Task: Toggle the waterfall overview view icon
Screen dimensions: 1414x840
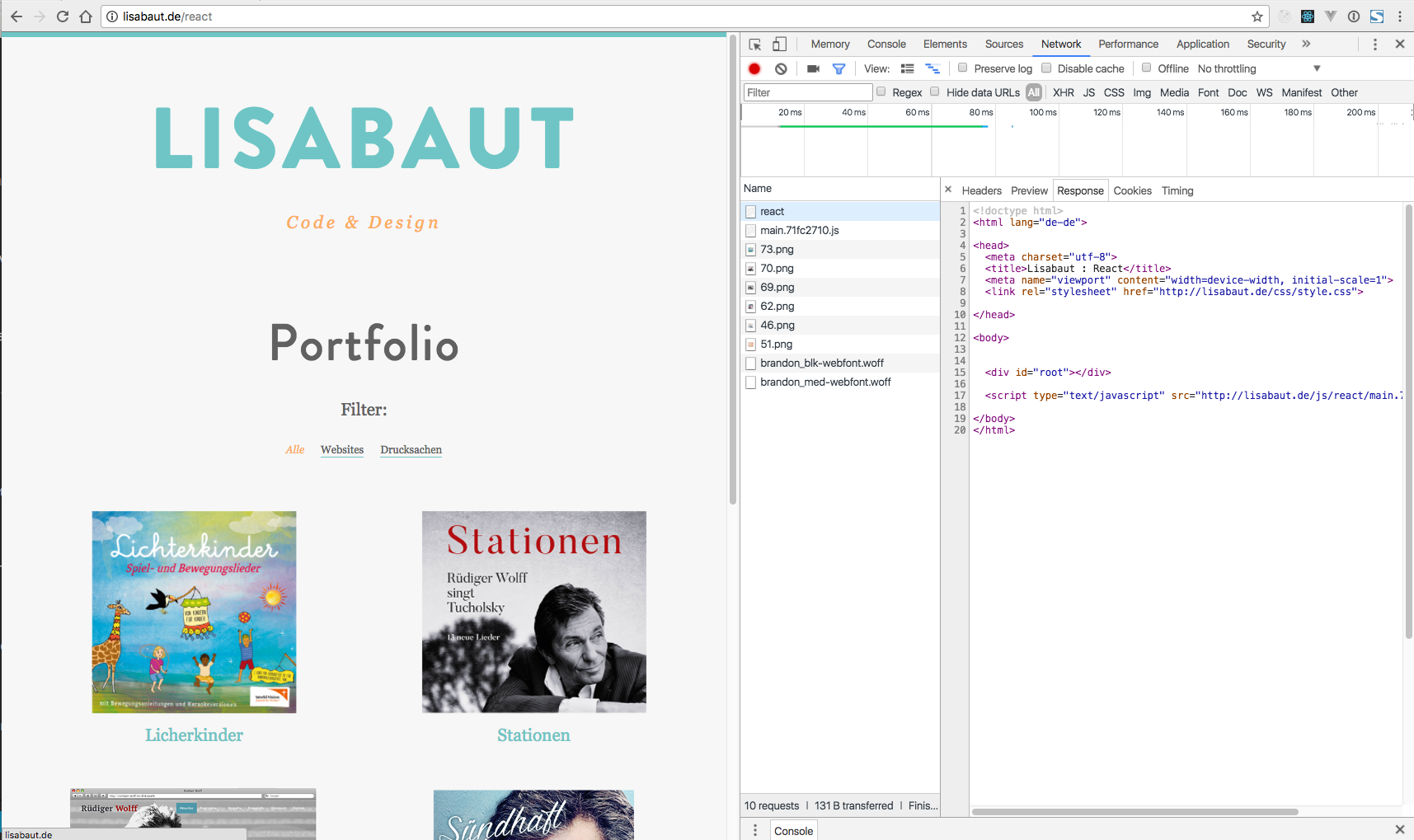Action: click(x=932, y=68)
